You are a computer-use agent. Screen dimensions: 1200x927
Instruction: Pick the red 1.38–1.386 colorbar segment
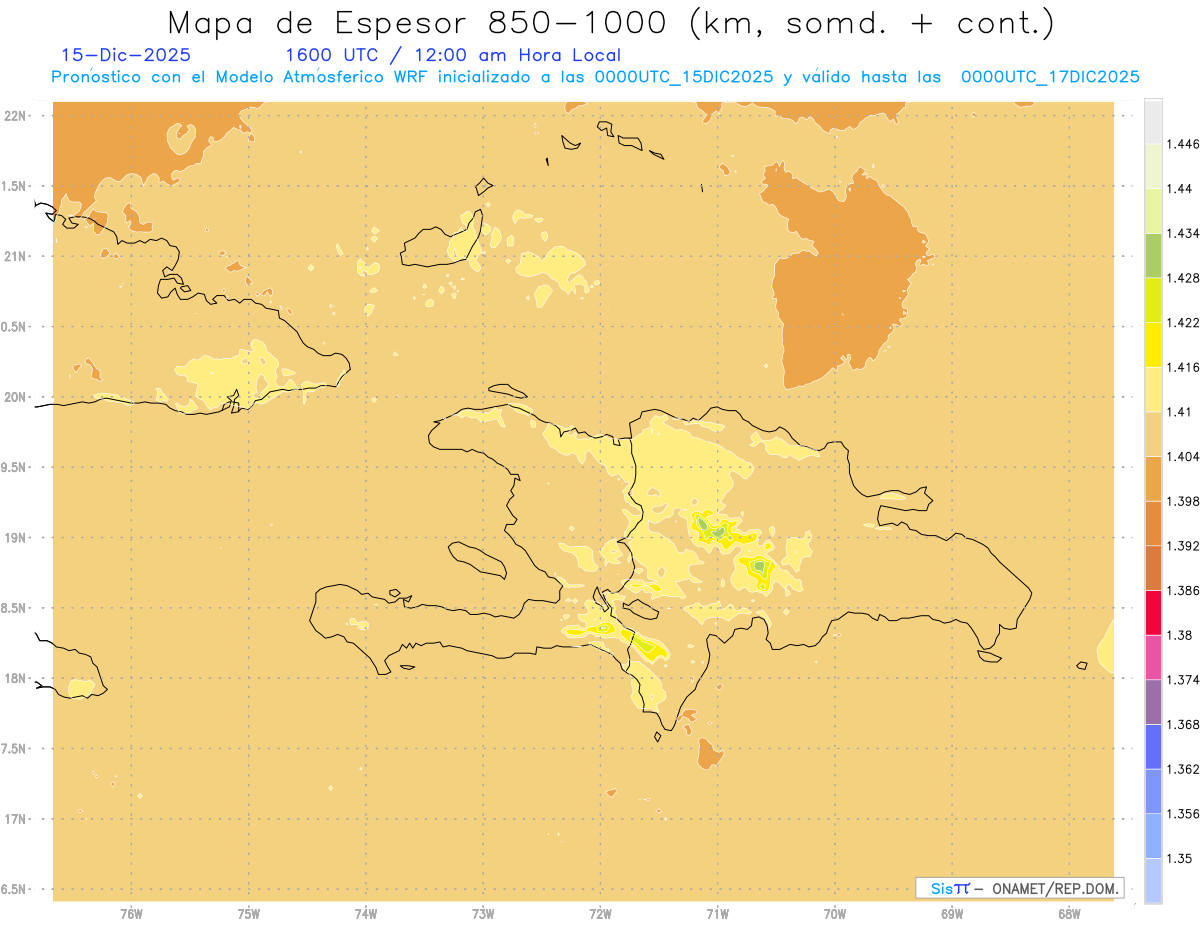pyautogui.click(x=1154, y=612)
